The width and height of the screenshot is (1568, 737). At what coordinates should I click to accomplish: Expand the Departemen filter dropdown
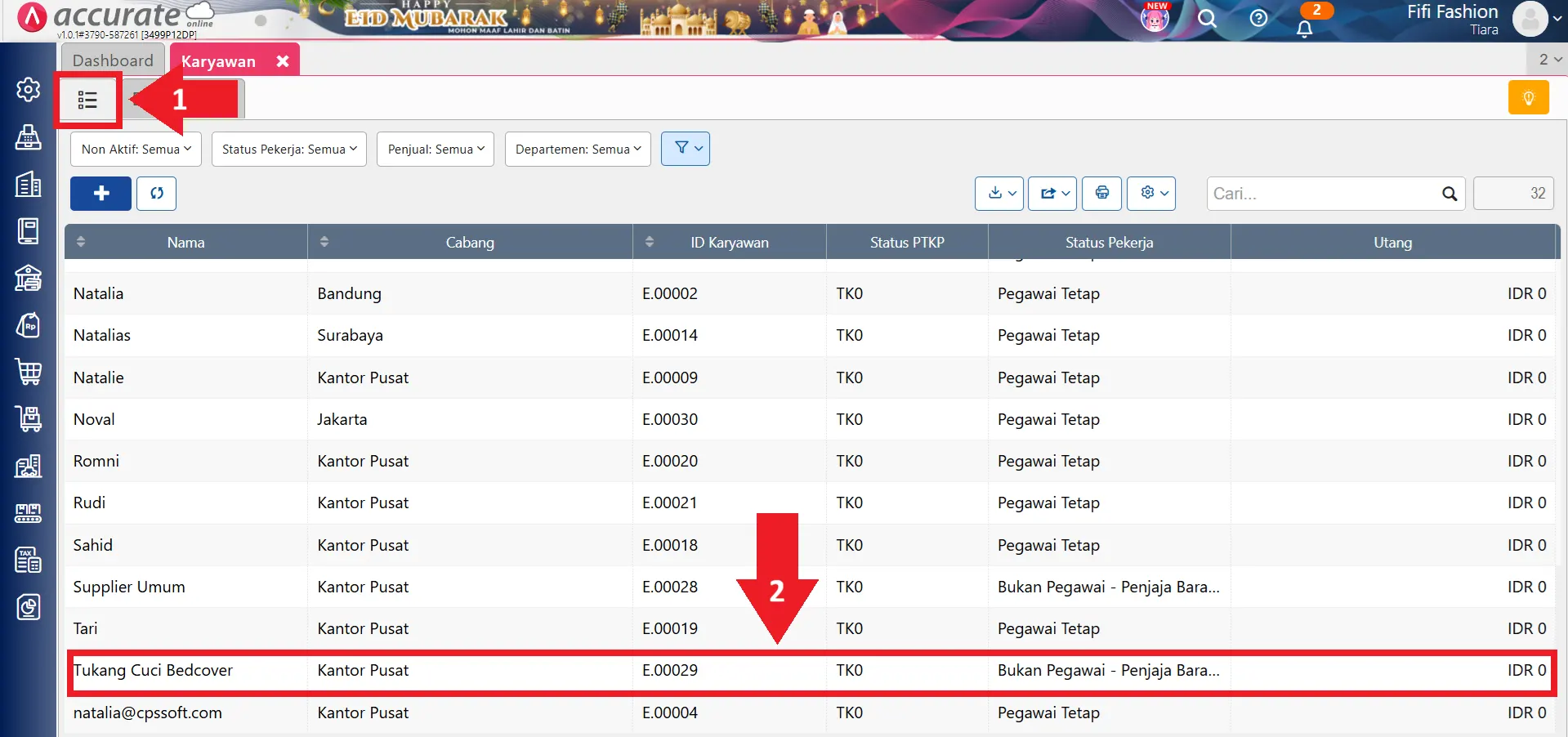click(578, 150)
